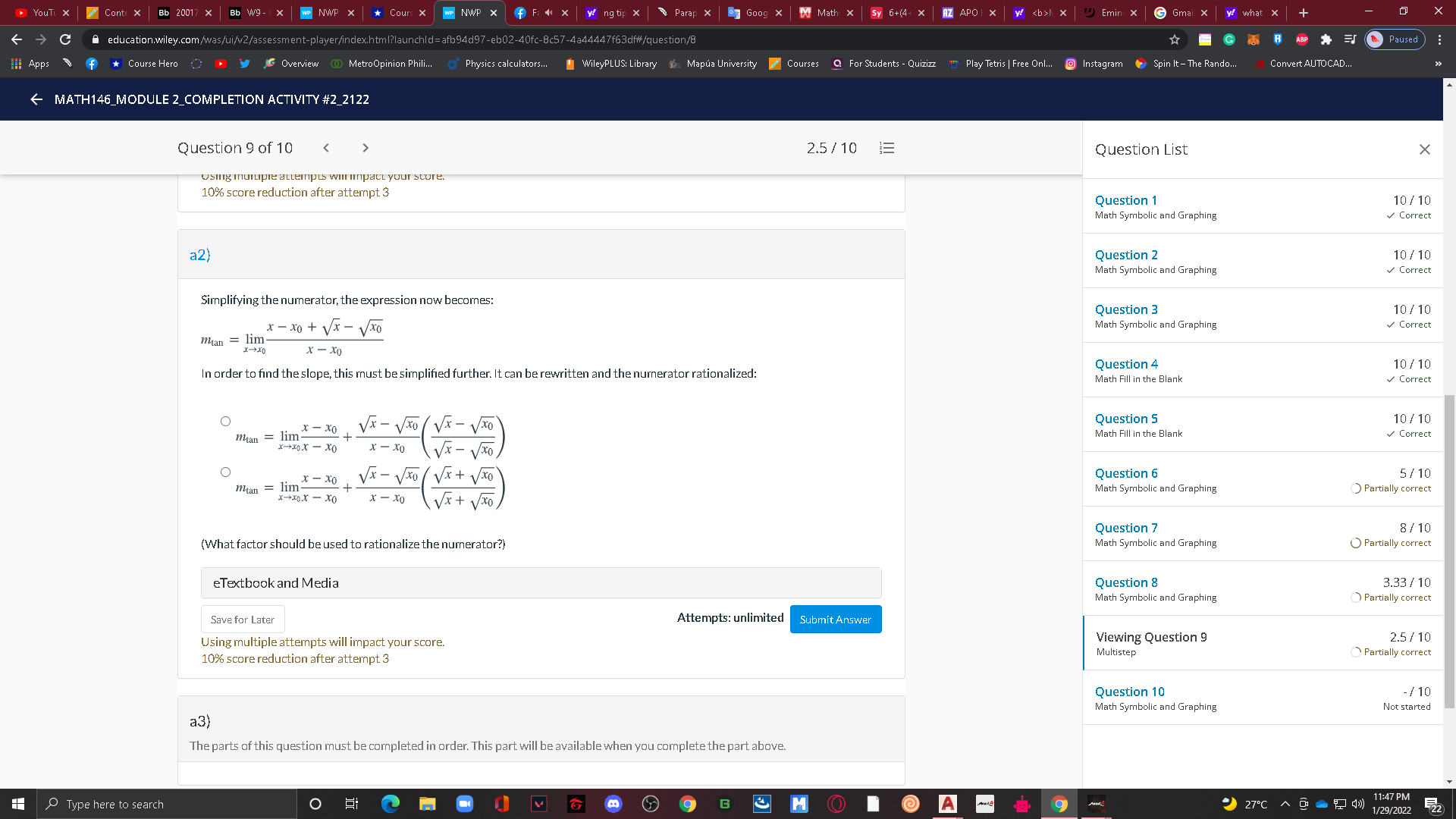Click the Adblock Plus extension icon
1456x819 pixels.
coord(1301,39)
